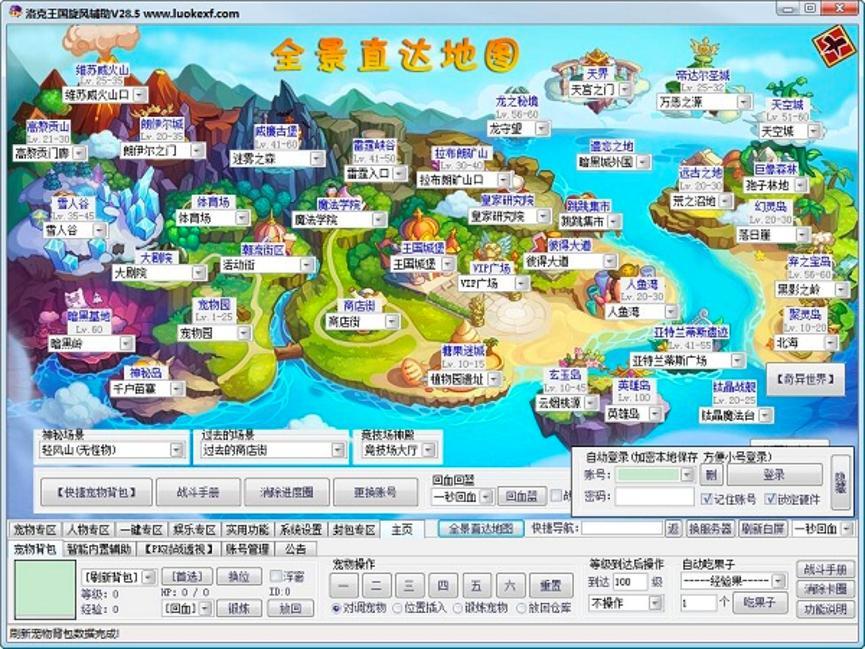Click the 消除进度圈 button
The image size is (865, 649).
287,492
